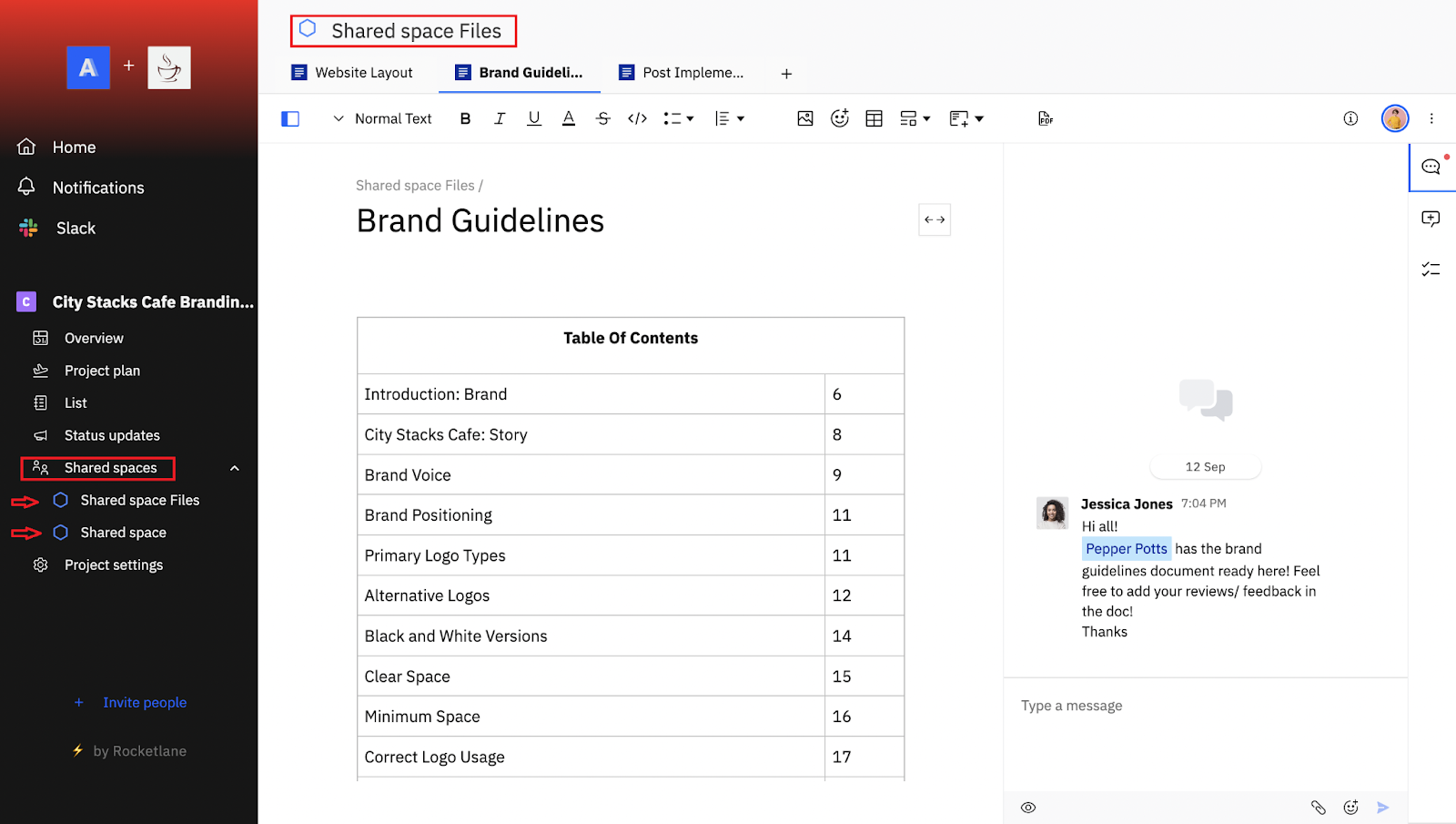Viewport: 1456px width, 824px height.
Task: Switch to Brand Guidelines tab
Action: pos(519,73)
